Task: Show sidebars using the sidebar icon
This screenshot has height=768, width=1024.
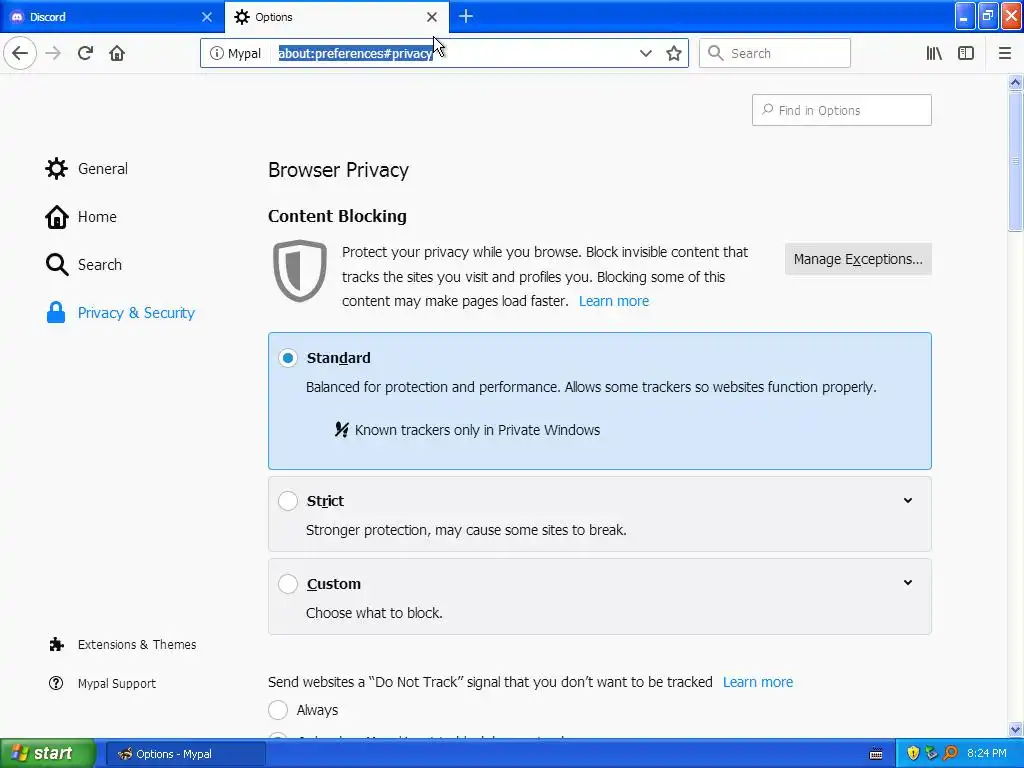Action: (966, 53)
